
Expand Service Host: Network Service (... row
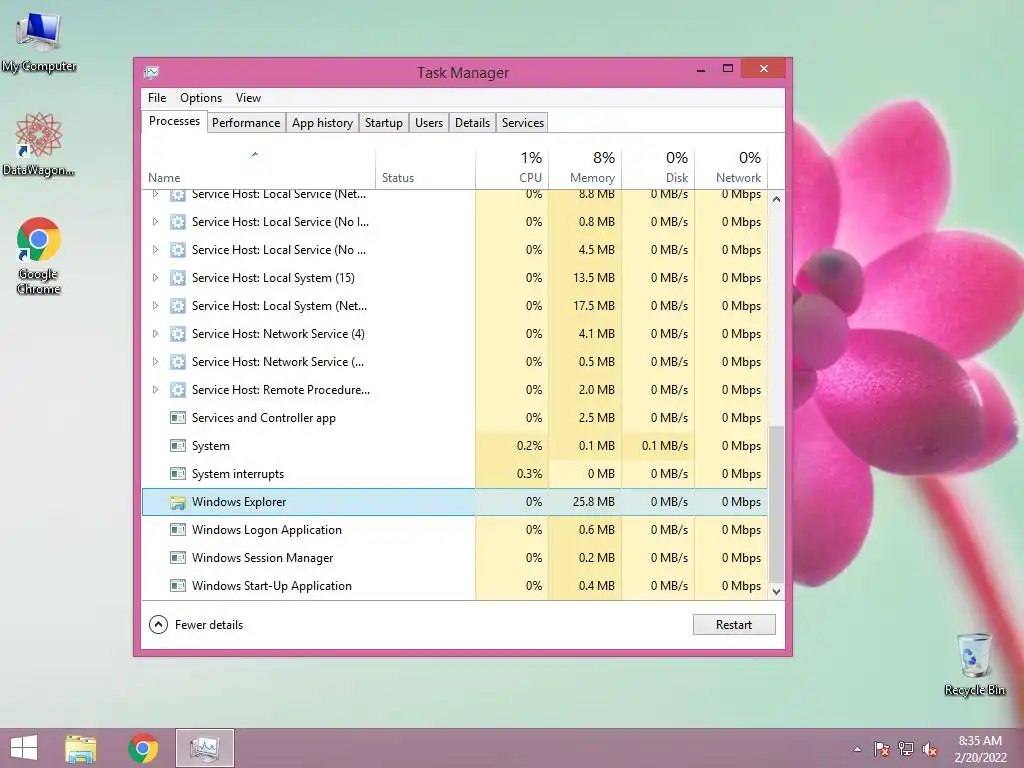coord(155,362)
